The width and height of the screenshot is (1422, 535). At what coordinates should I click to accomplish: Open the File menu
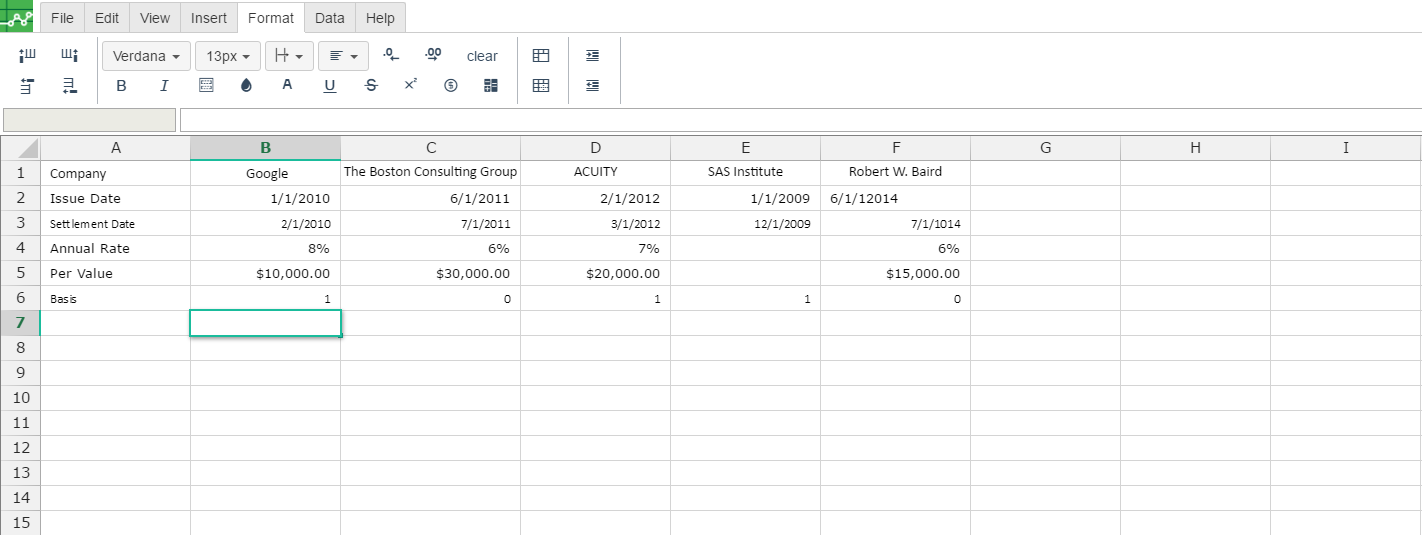62,18
